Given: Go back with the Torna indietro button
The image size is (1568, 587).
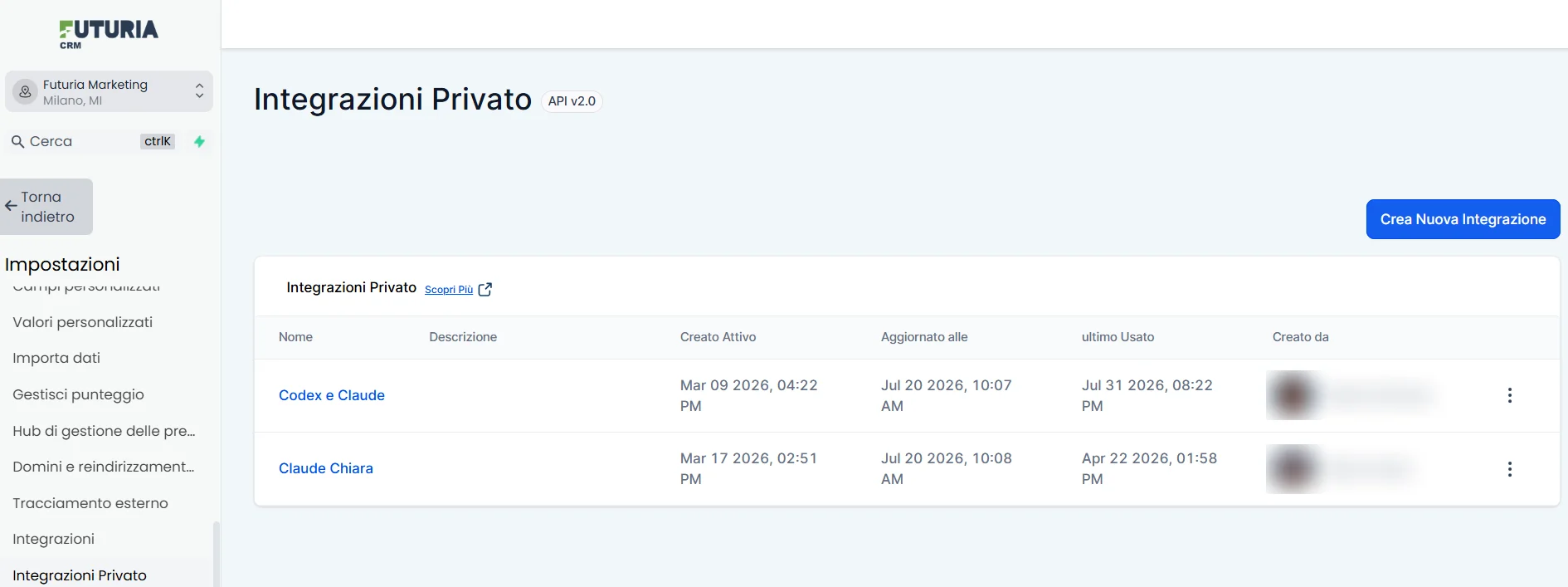Looking at the screenshot, I should [x=46, y=207].
